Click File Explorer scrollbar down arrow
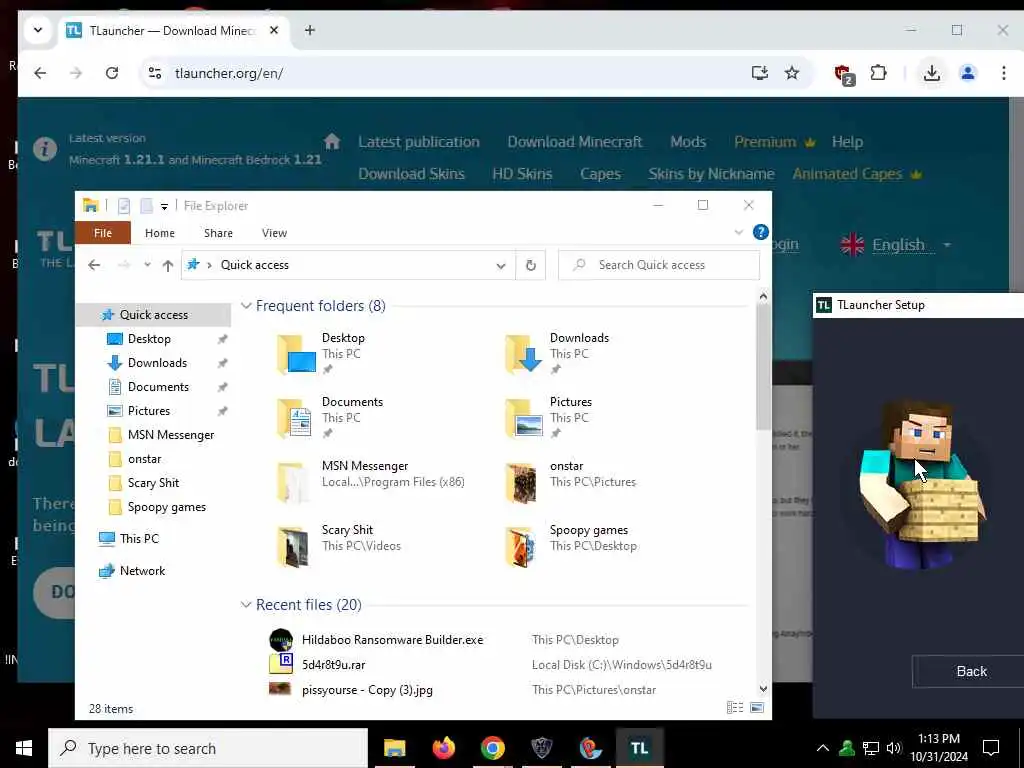 (x=763, y=688)
